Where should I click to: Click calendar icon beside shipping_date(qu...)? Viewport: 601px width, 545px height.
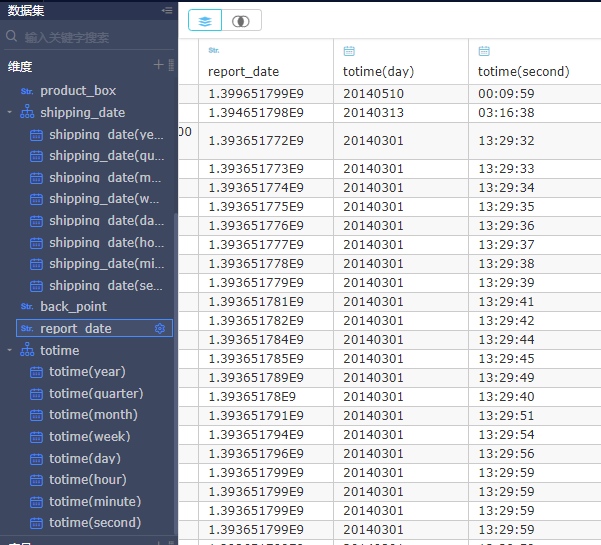pyautogui.click(x=36, y=156)
